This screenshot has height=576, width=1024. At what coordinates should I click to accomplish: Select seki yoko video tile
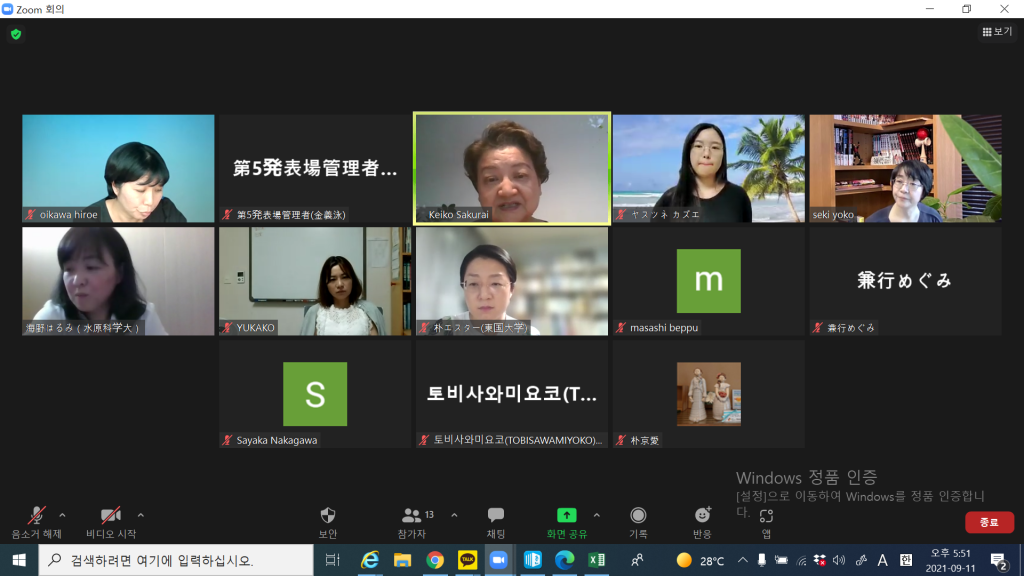pos(905,168)
